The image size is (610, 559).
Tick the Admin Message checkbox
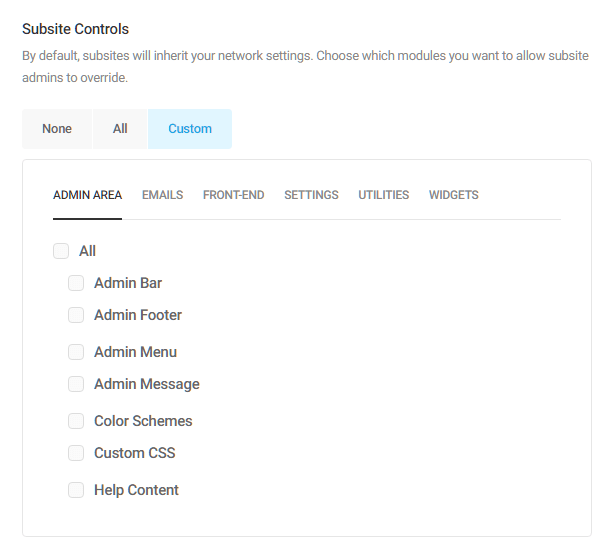pos(76,384)
